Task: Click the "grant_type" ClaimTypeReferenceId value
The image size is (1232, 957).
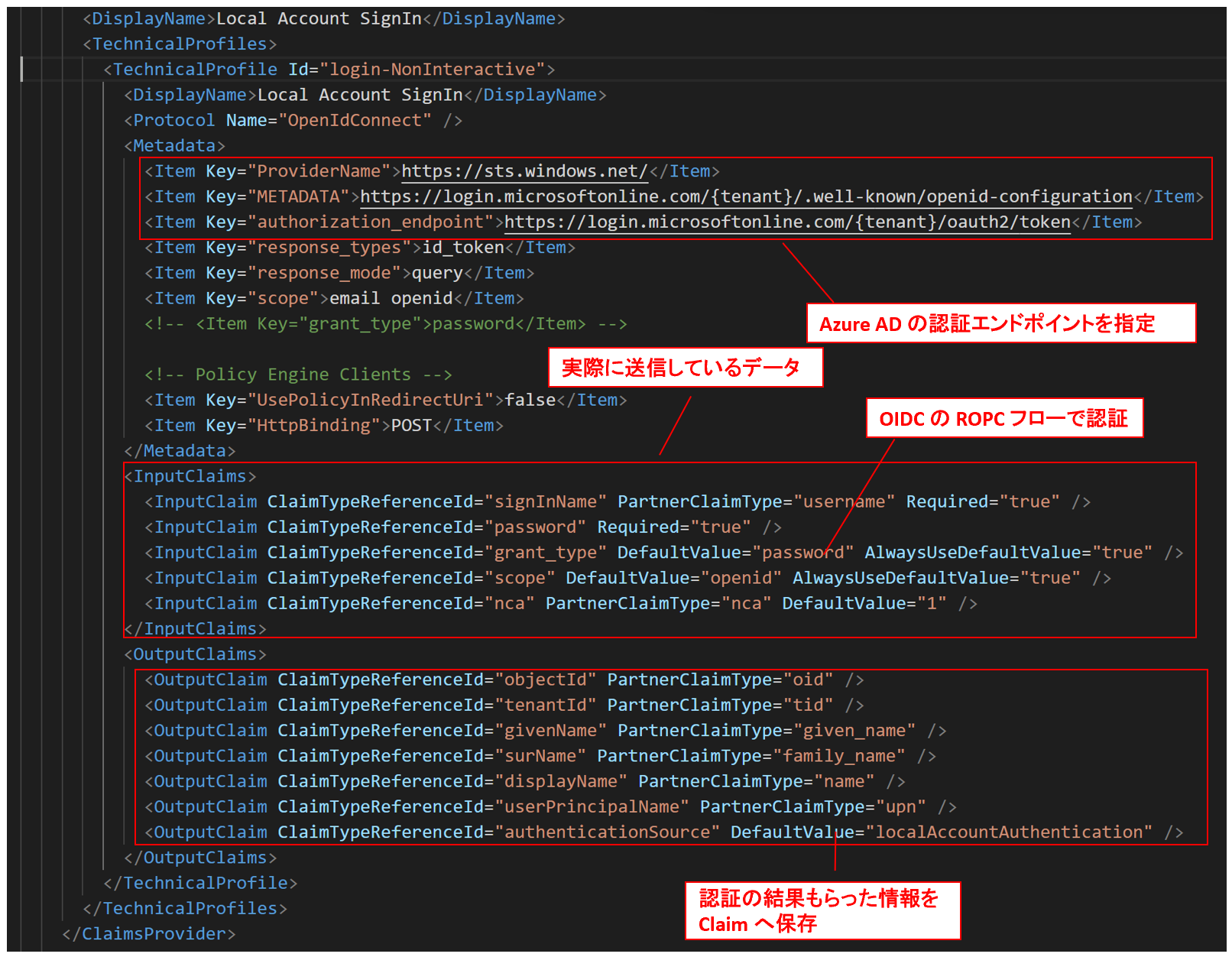Action: [545, 553]
